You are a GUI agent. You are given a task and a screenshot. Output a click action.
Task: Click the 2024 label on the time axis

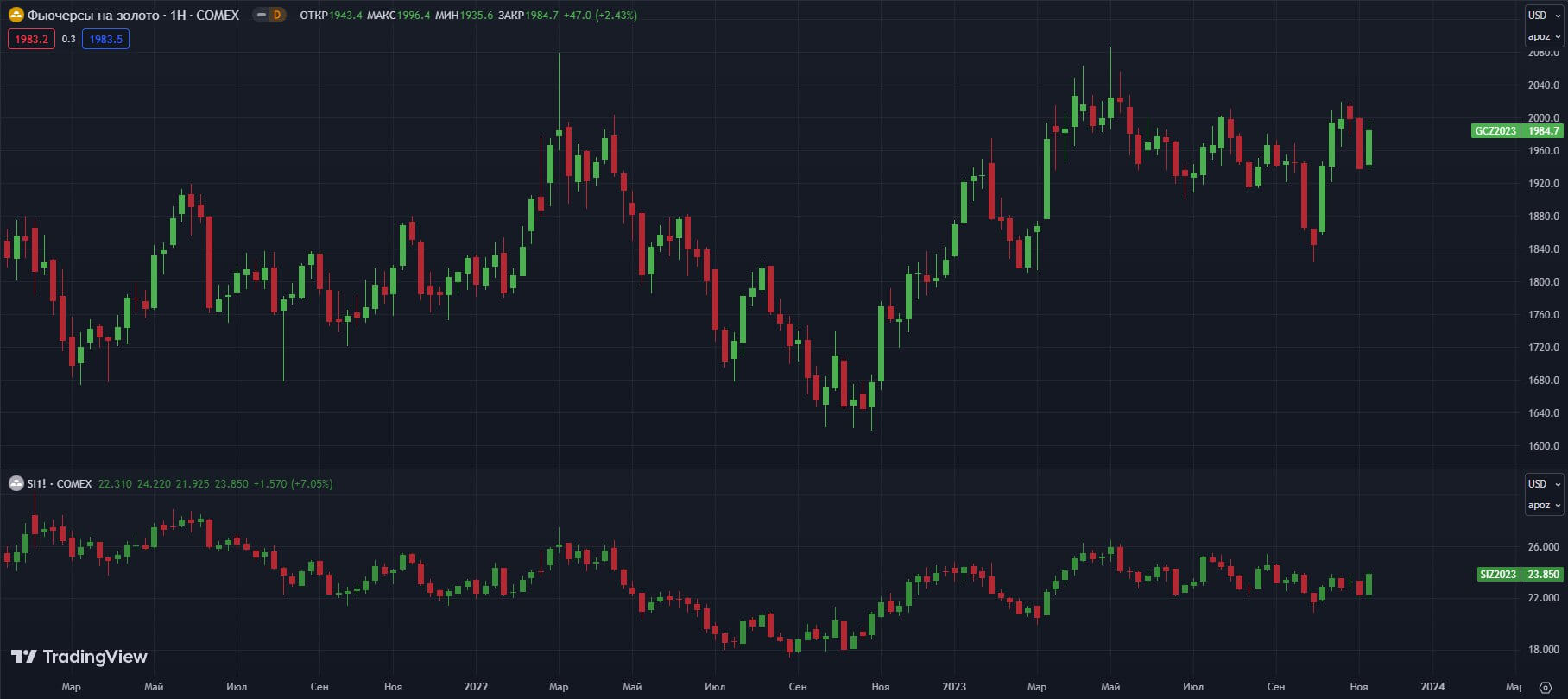1432,687
